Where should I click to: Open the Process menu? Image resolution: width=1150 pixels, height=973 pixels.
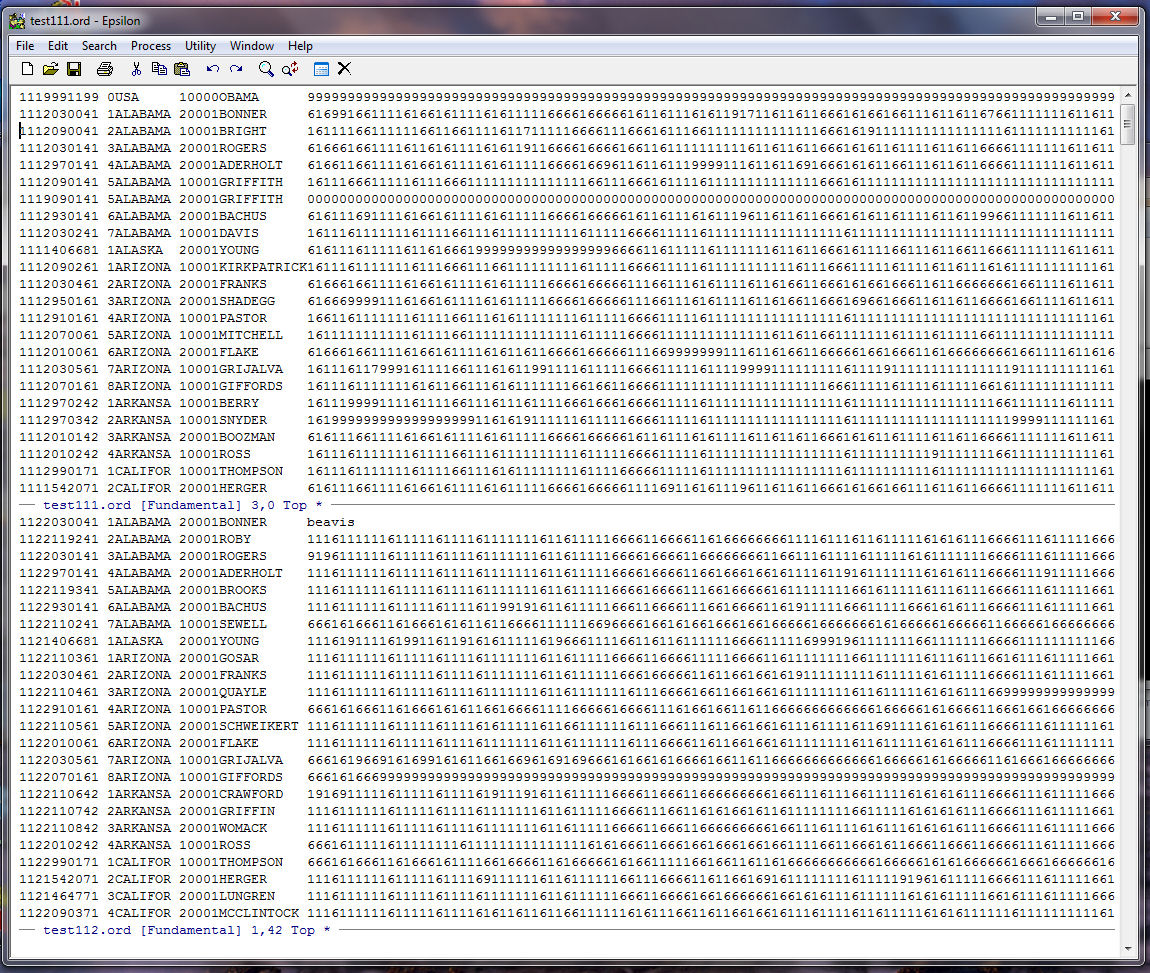pyautogui.click(x=151, y=46)
